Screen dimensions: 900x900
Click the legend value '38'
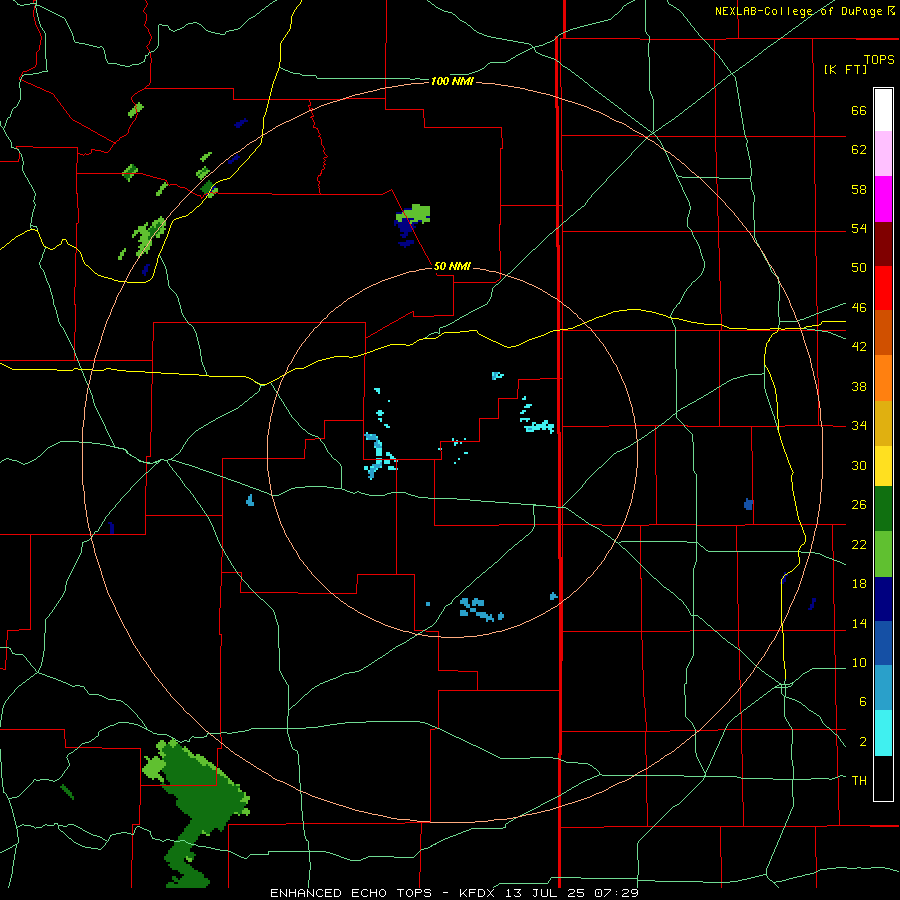(859, 386)
